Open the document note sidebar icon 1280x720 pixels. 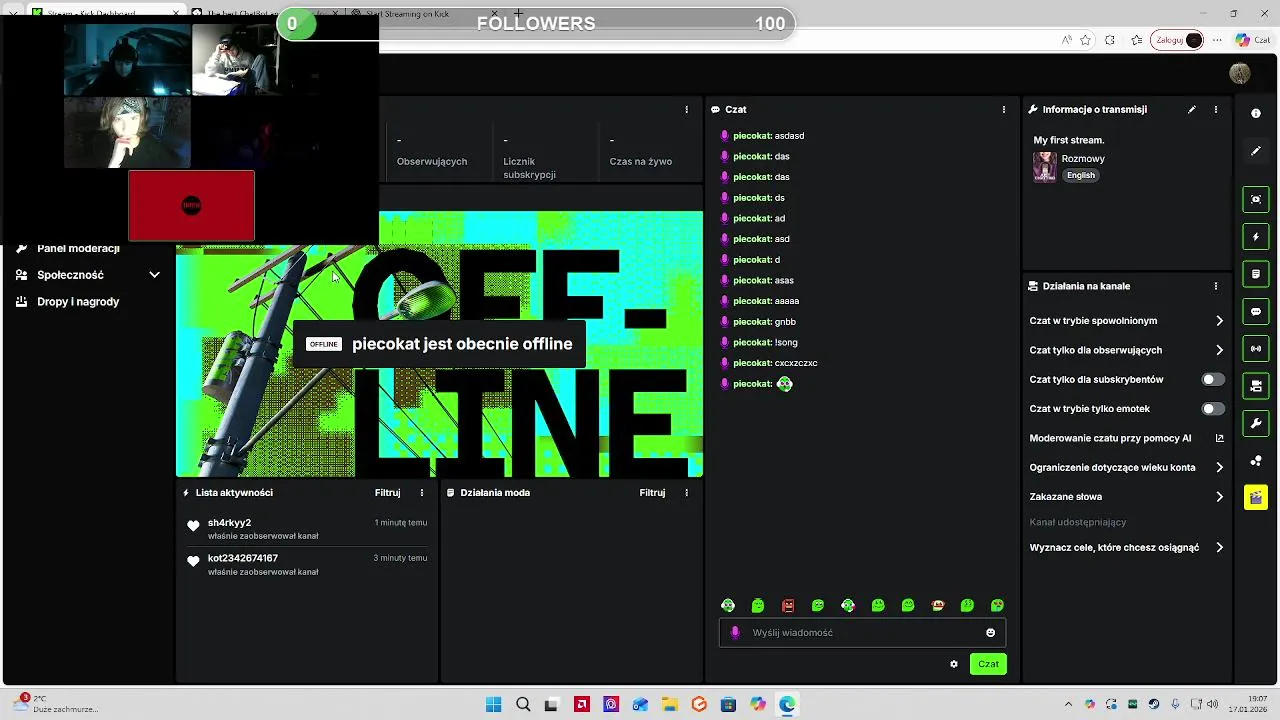pos(1256,273)
